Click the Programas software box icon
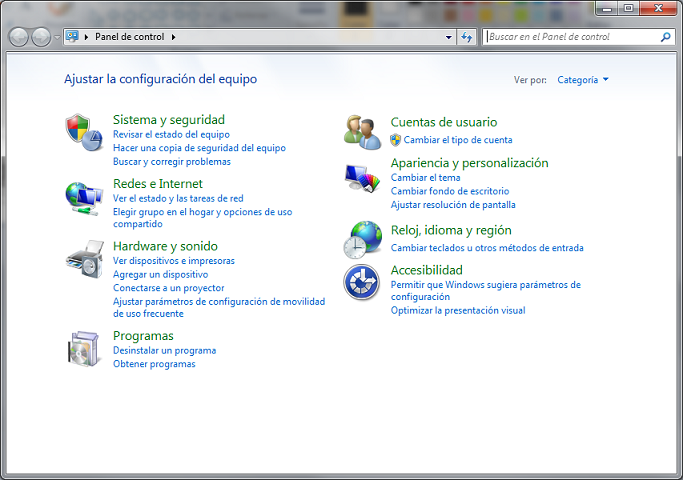The width and height of the screenshot is (683, 480). coord(84,348)
